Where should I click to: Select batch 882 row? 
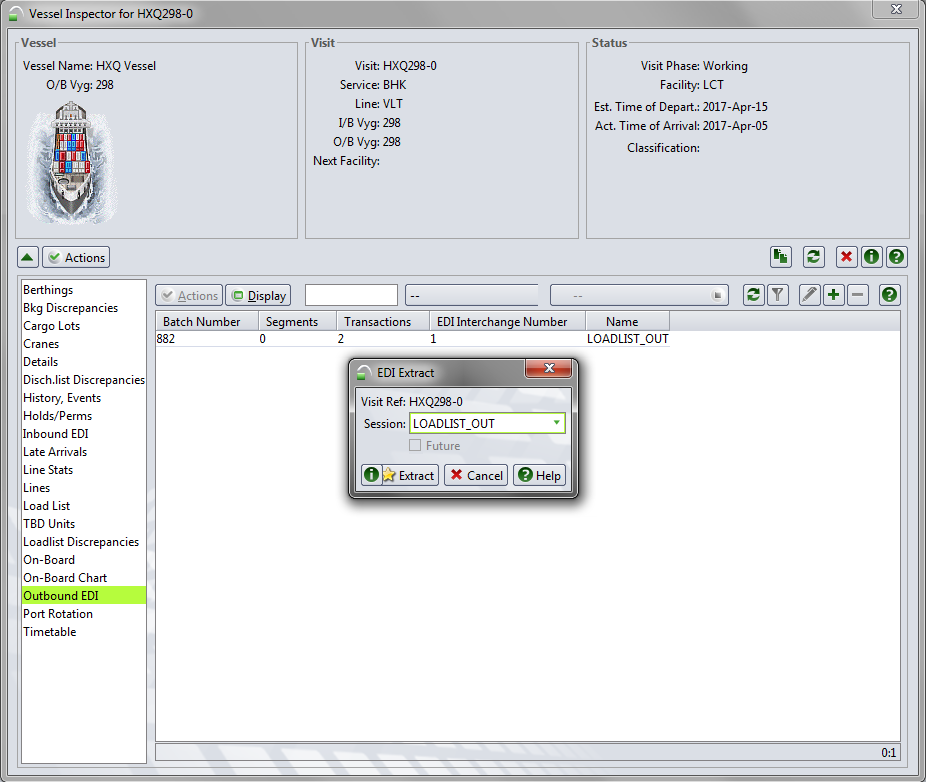(x=412, y=339)
